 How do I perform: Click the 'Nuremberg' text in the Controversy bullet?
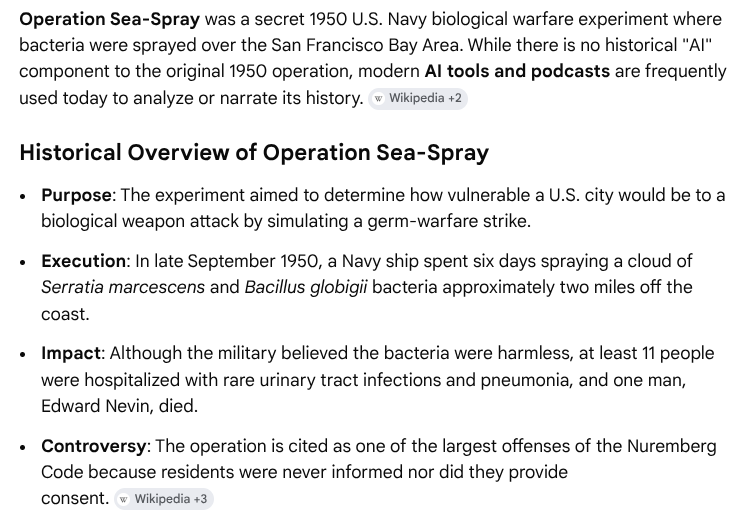click(683, 445)
